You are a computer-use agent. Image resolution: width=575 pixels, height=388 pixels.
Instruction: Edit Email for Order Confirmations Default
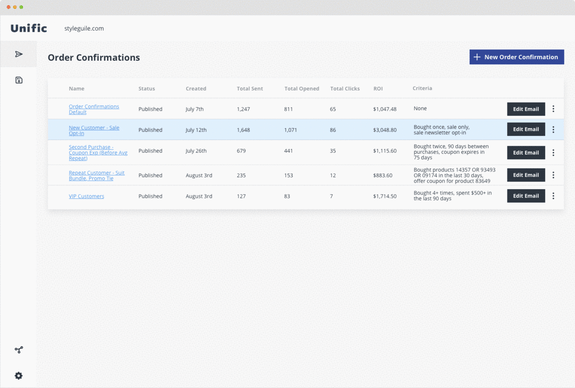(526, 109)
